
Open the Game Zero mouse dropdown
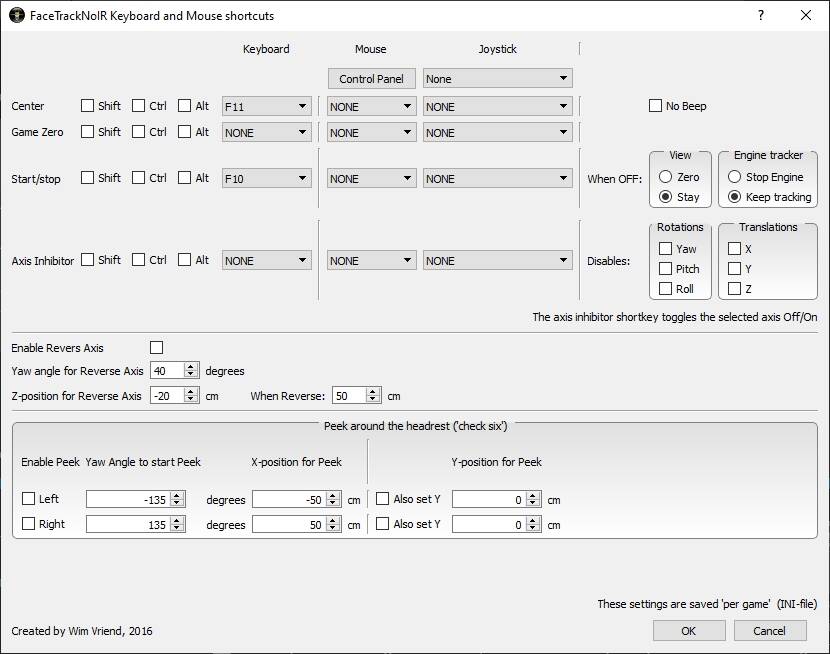pos(371,132)
